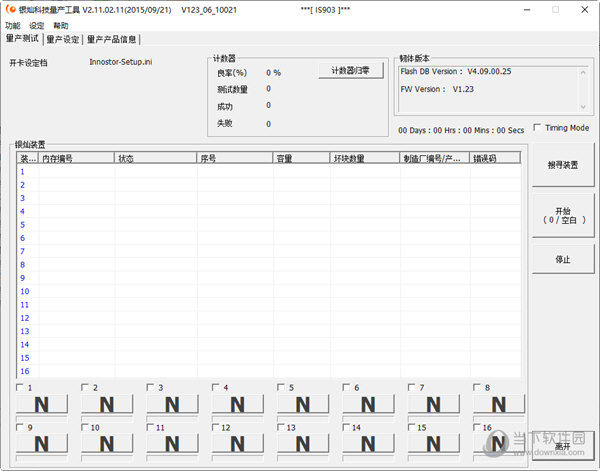Check the port 7 checkbox

(x=411, y=387)
